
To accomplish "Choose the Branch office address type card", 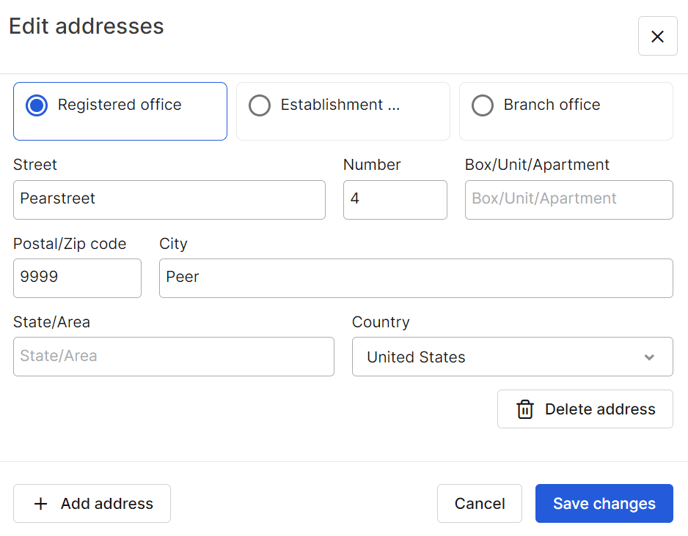I will click(x=566, y=111).
